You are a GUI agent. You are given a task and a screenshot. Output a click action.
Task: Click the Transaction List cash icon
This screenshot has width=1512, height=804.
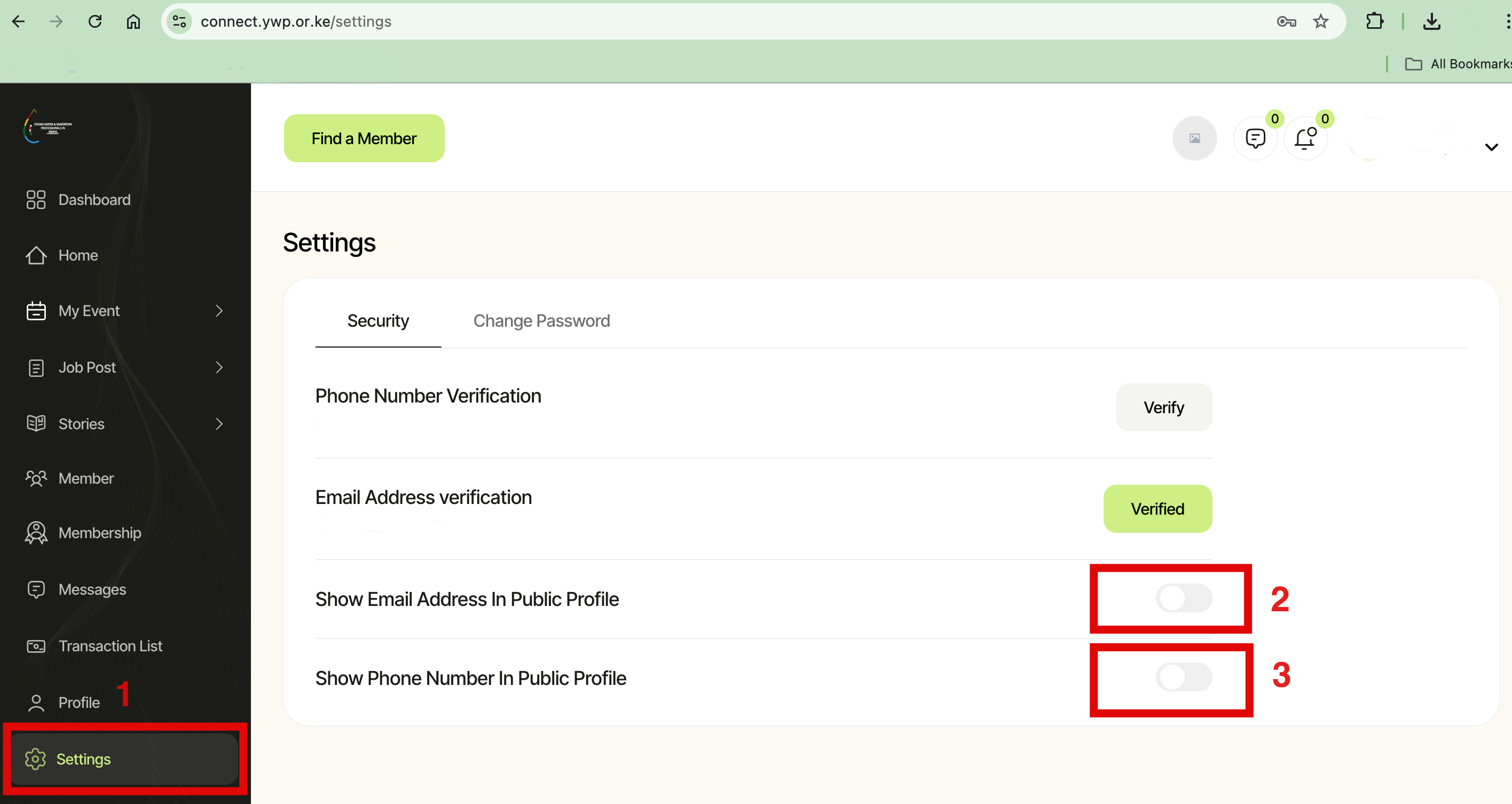pyautogui.click(x=36, y=646)
